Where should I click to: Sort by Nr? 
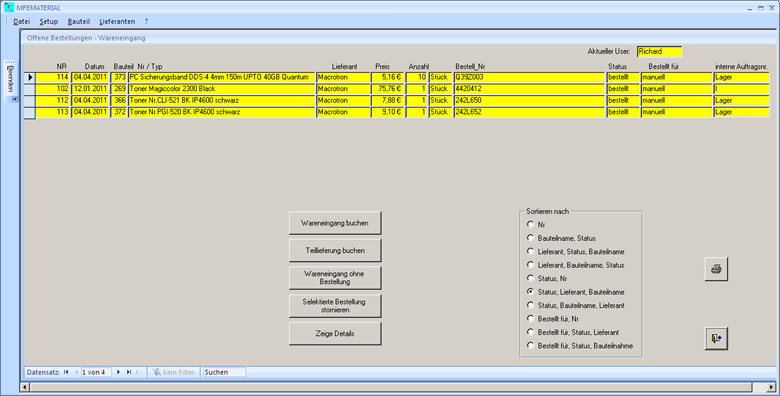(x=530, y=224)
